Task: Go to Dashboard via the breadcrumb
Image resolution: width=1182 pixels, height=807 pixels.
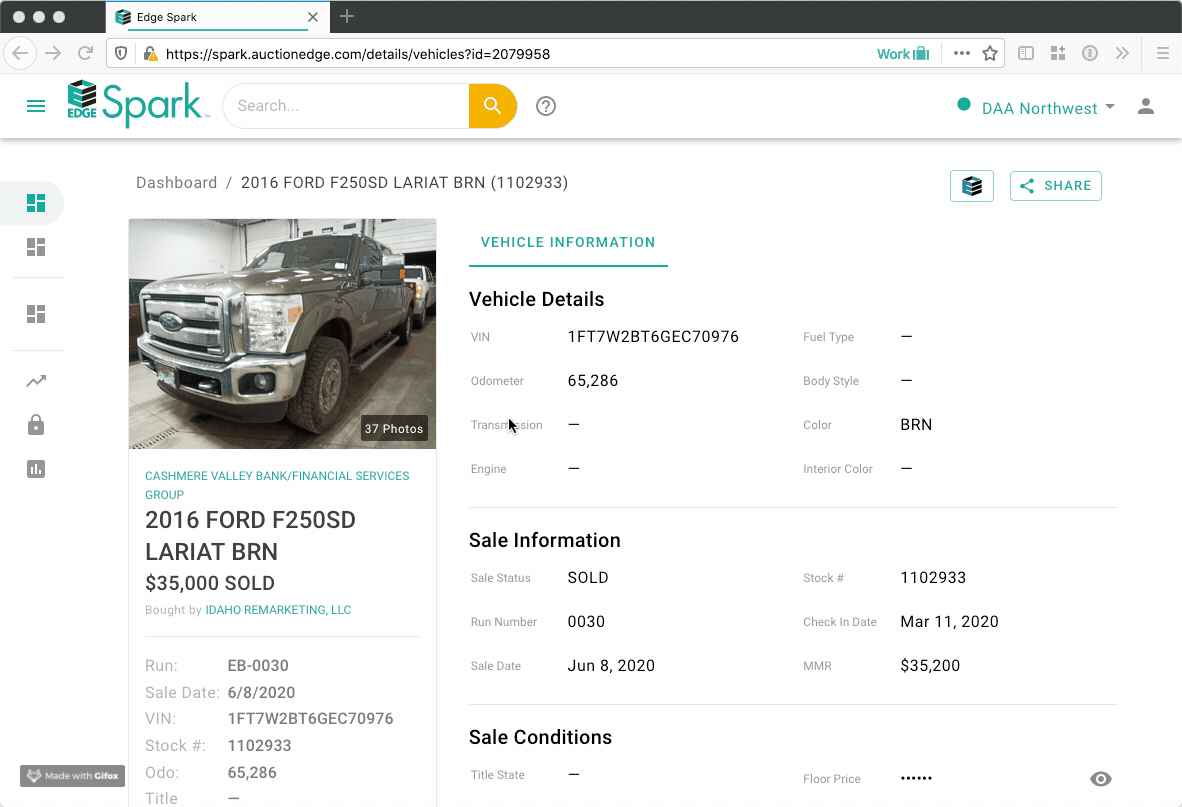Action: pyautogui.click(x=176, y=183)
